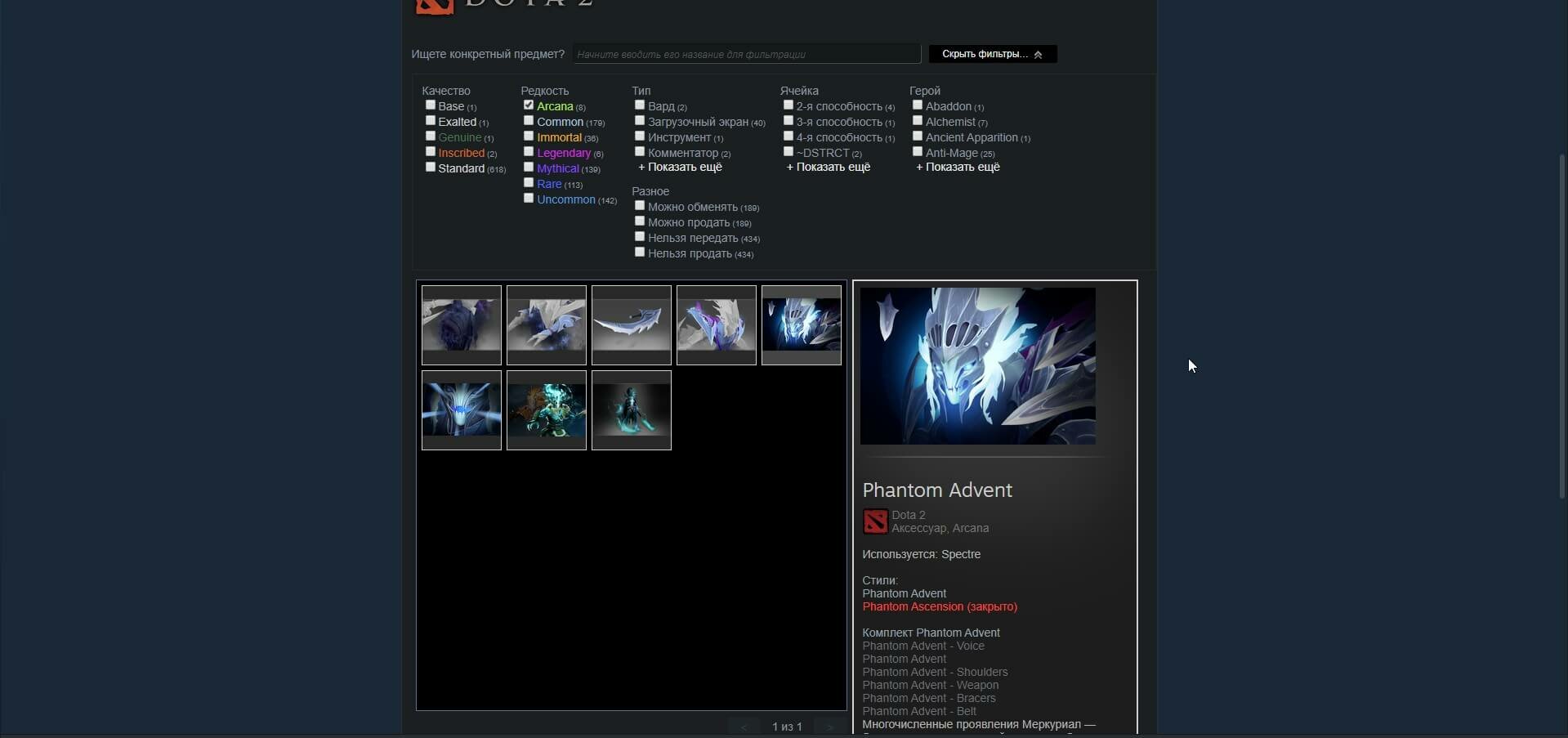Check the Immortal rarity filter
Image resolution: width=1568 pixels, height=738 pixels.
tap(529, 136)
